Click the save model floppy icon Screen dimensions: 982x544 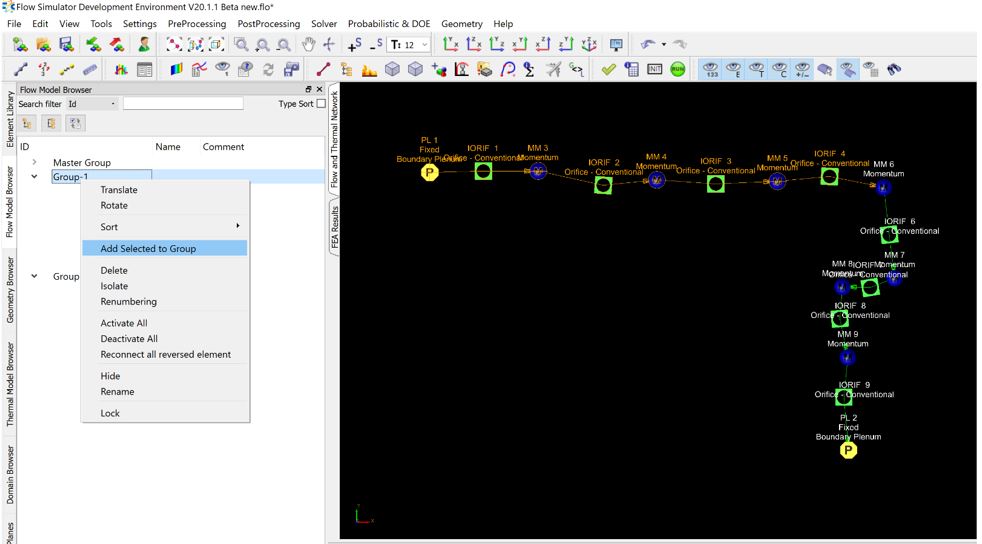(x=66, y=45)
